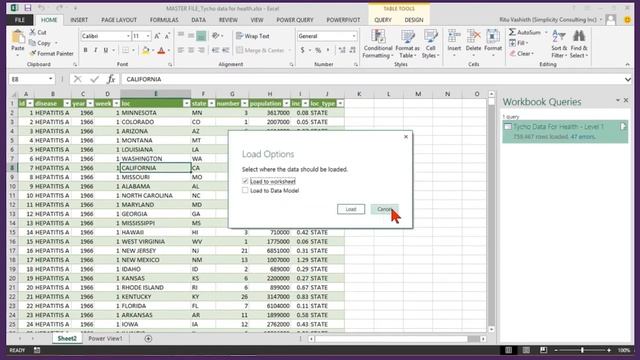The image size is (640, 360).
Task: Click row header 20
Action: pyautogui.click(x=12, y=278)
